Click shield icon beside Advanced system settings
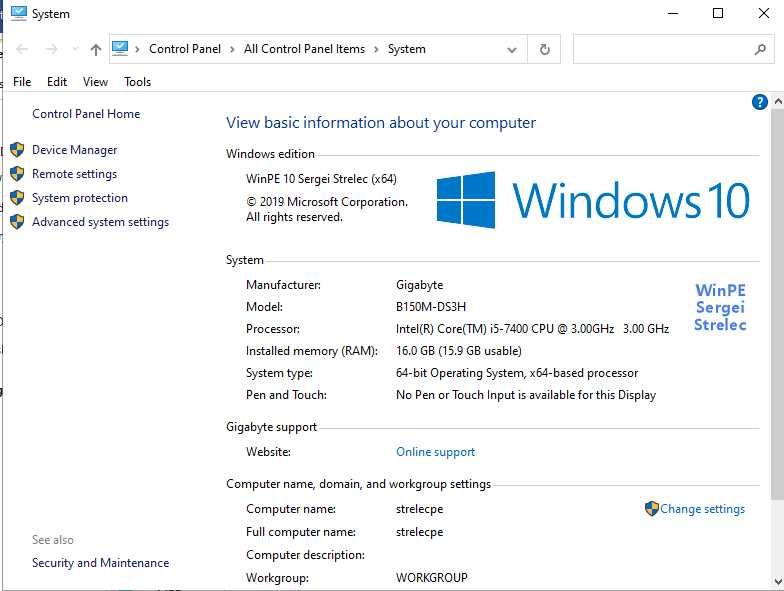 point(17,222)
